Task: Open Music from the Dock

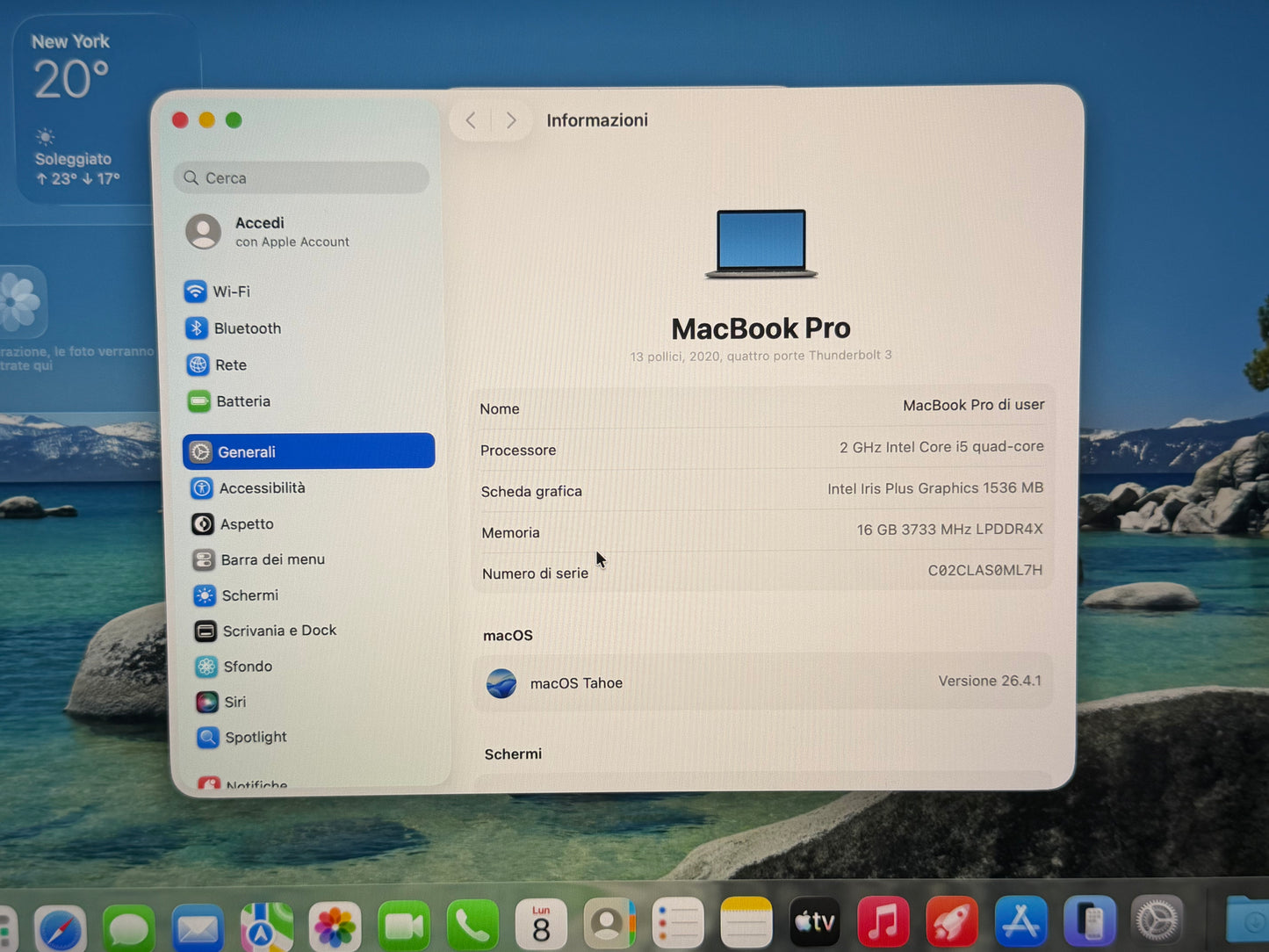Action: pyautogui.click(x=883, y=922)
